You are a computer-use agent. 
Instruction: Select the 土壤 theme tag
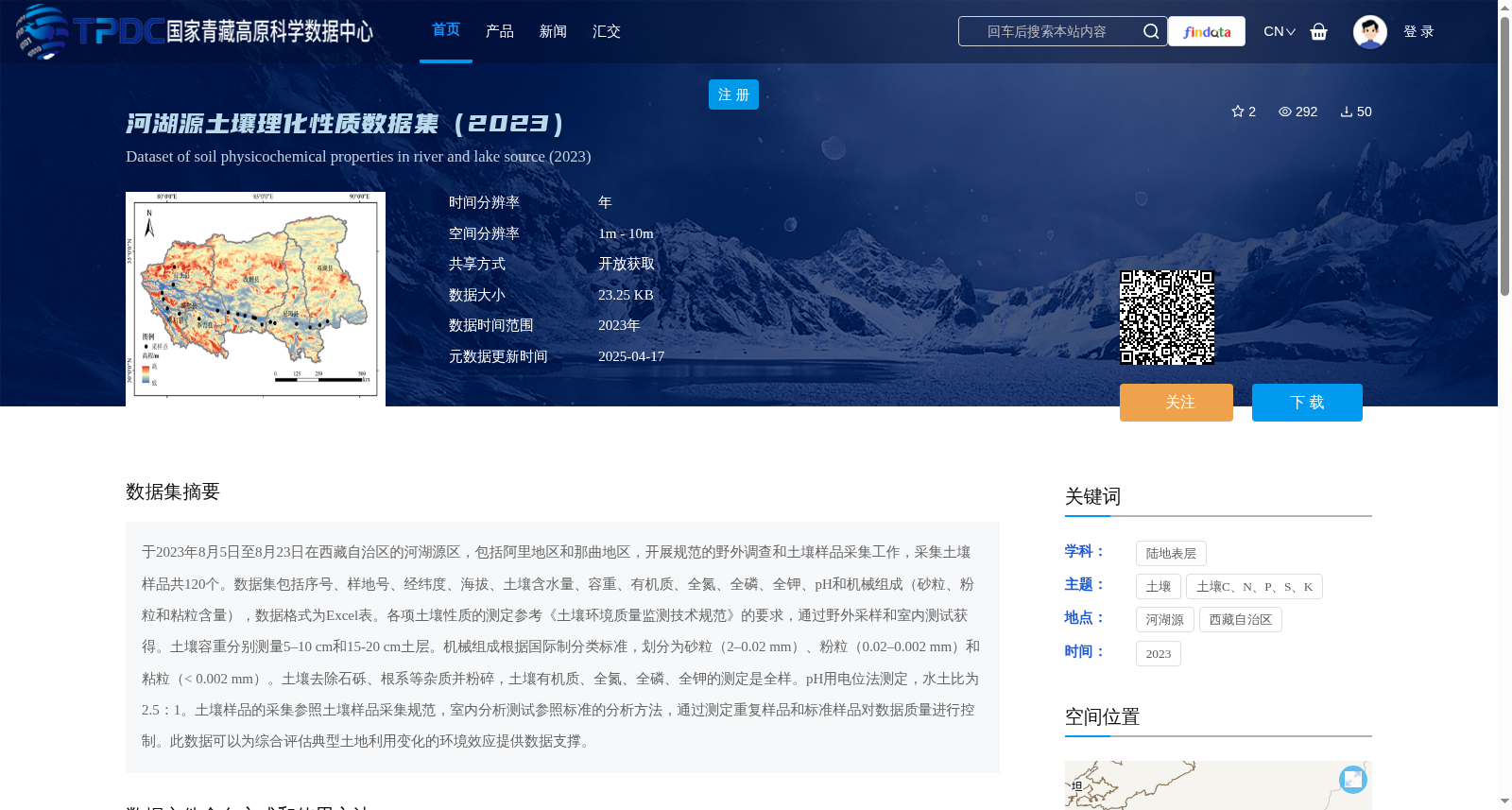pos(1159,587)
